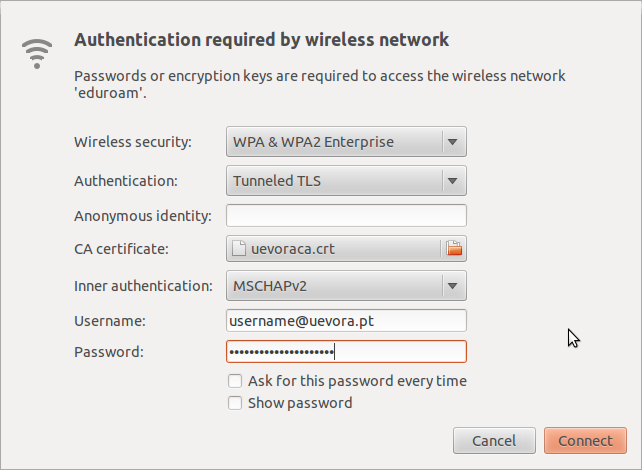Click the Username field with username@uevora.pt
The height and width of the screenshot is (470, 642).
tap(346, 320)
